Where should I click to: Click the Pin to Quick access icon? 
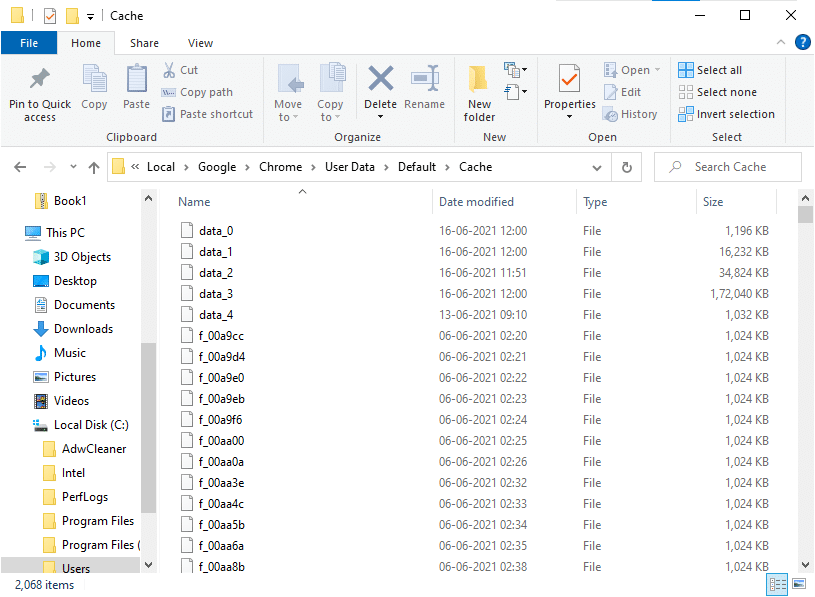(39, 90)
